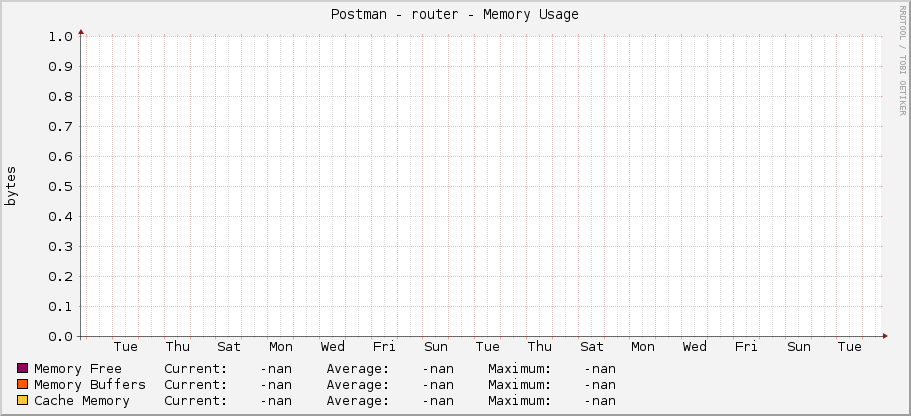Click the "Average:" label in Memory Buffers row
The image size is (911, 416).
pyautogui.click(x=358, y=385)
